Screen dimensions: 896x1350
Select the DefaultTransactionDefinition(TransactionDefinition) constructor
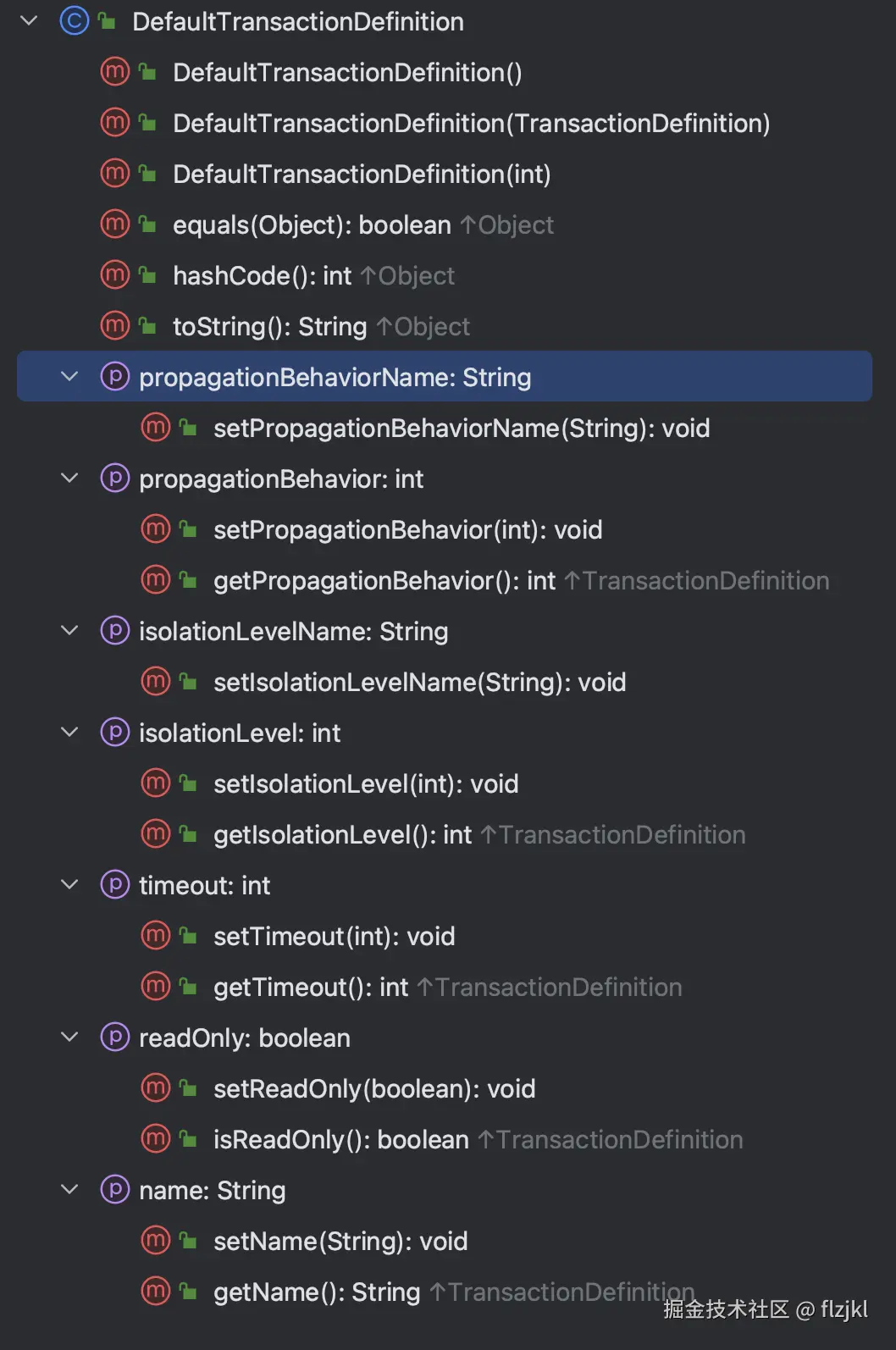471,124
